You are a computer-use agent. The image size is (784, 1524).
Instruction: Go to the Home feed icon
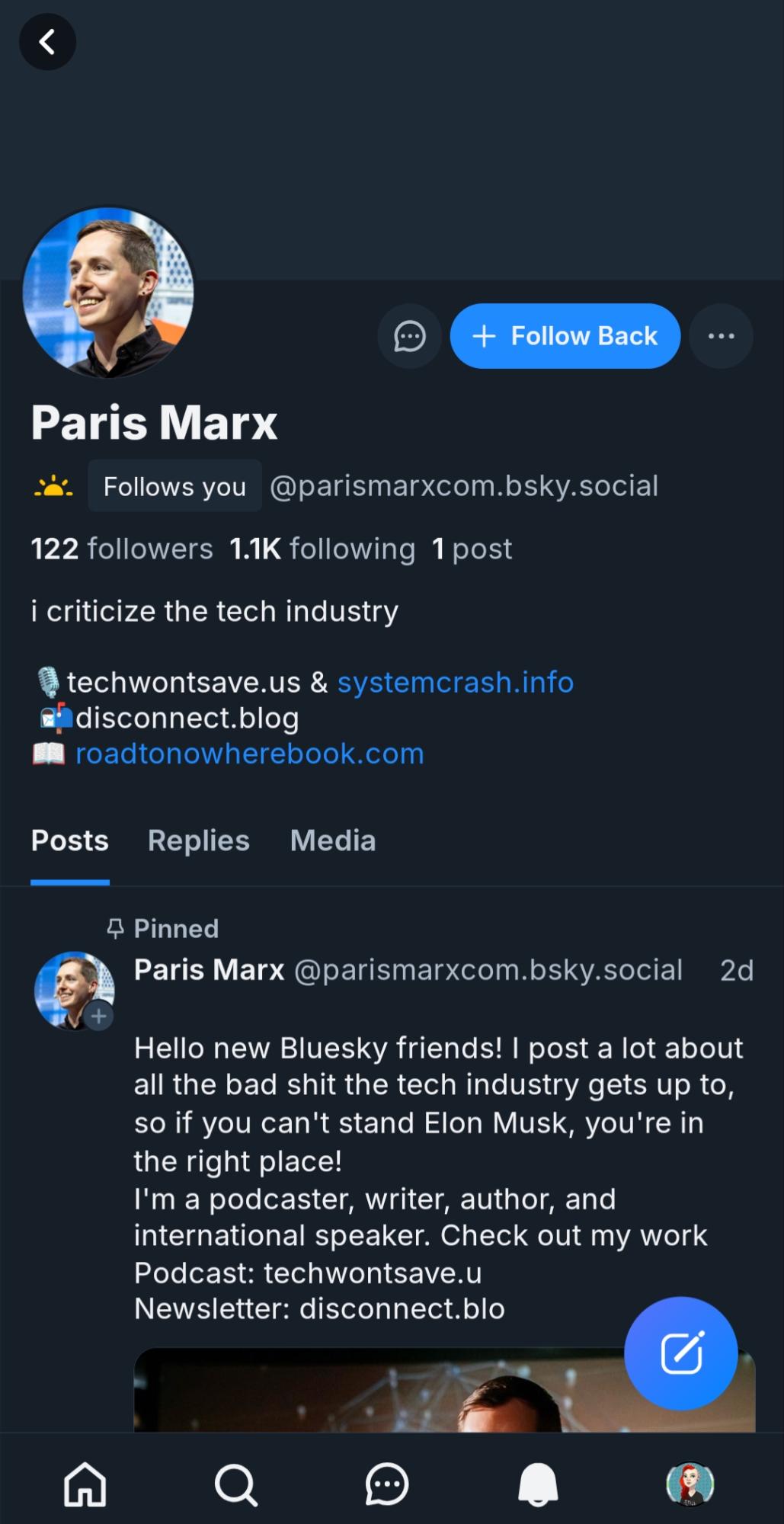85,1484
